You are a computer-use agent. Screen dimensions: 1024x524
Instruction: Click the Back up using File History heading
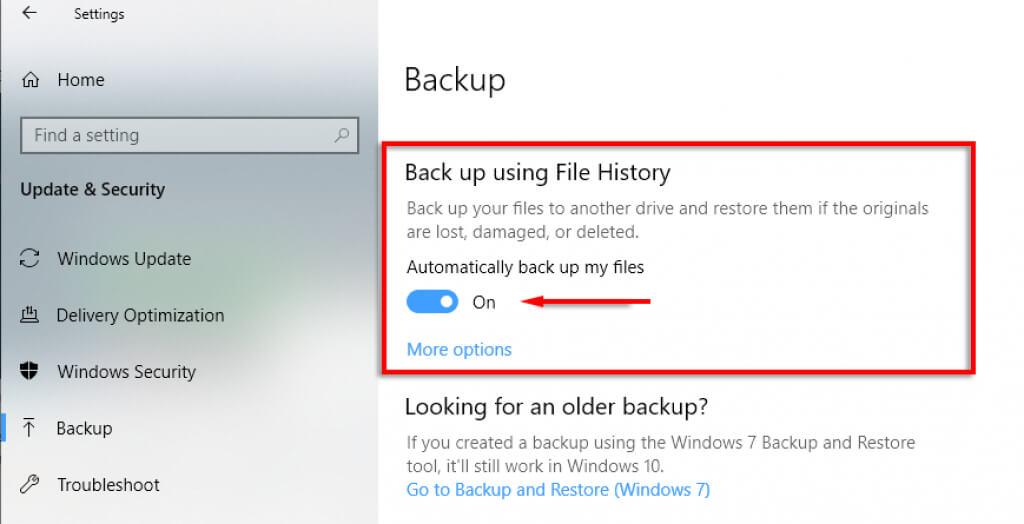pyautogui.click(x=537, y=173)
